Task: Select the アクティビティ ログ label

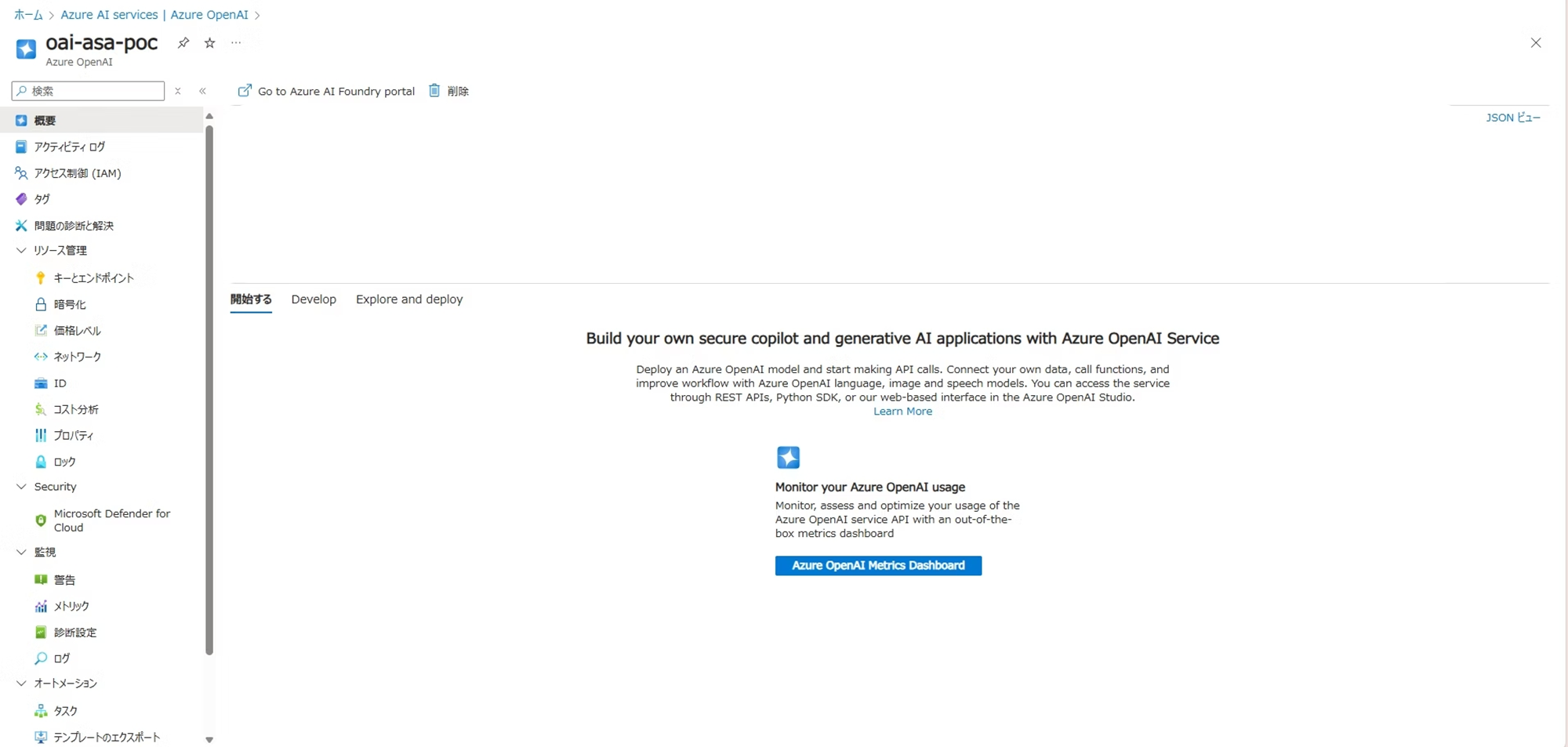Action: 69,147
